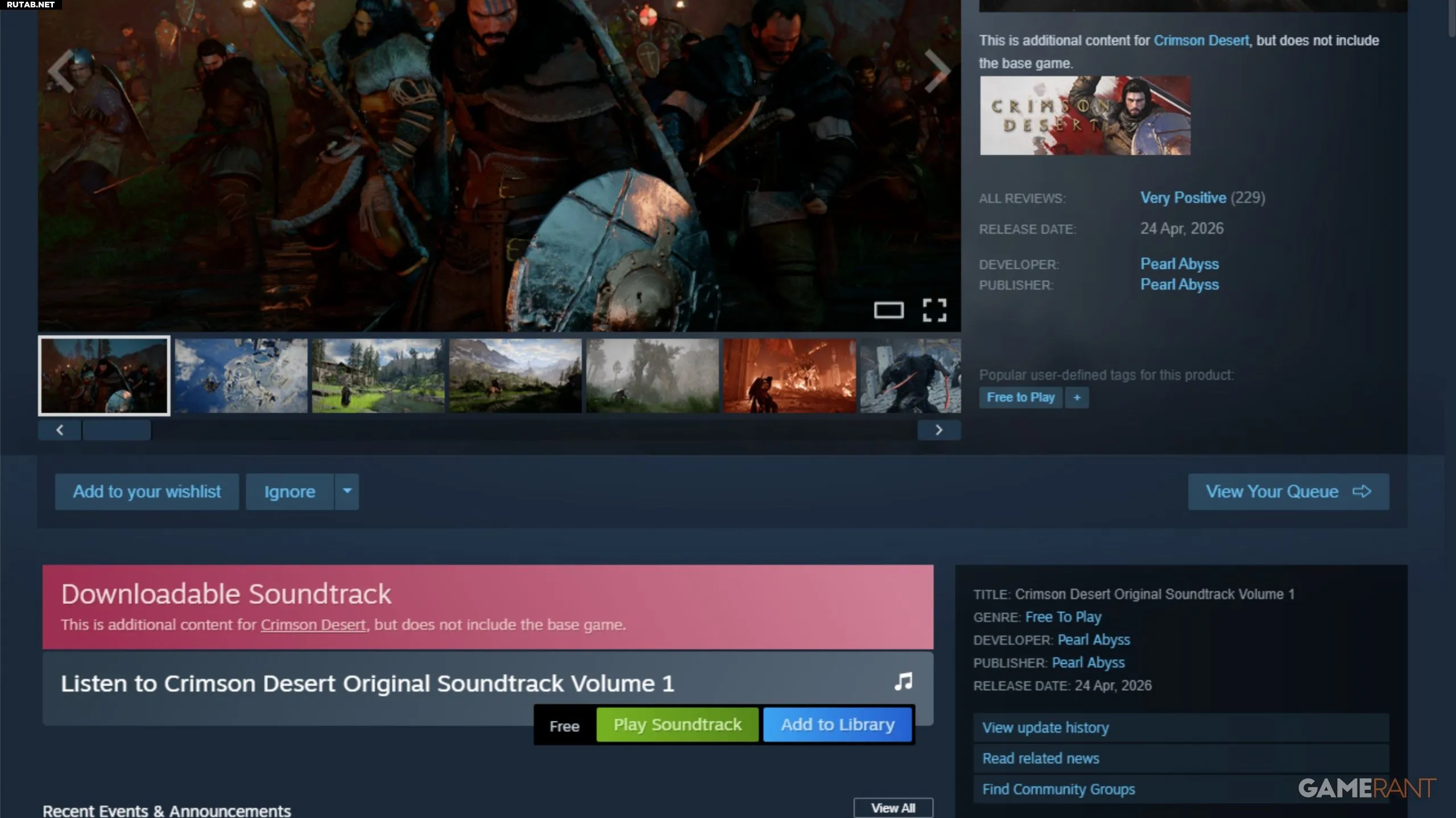This screenshot has height=818, width=1456.
Task: Click the fullscreen icon on screenshot viewer
Action: coord(934,310)
